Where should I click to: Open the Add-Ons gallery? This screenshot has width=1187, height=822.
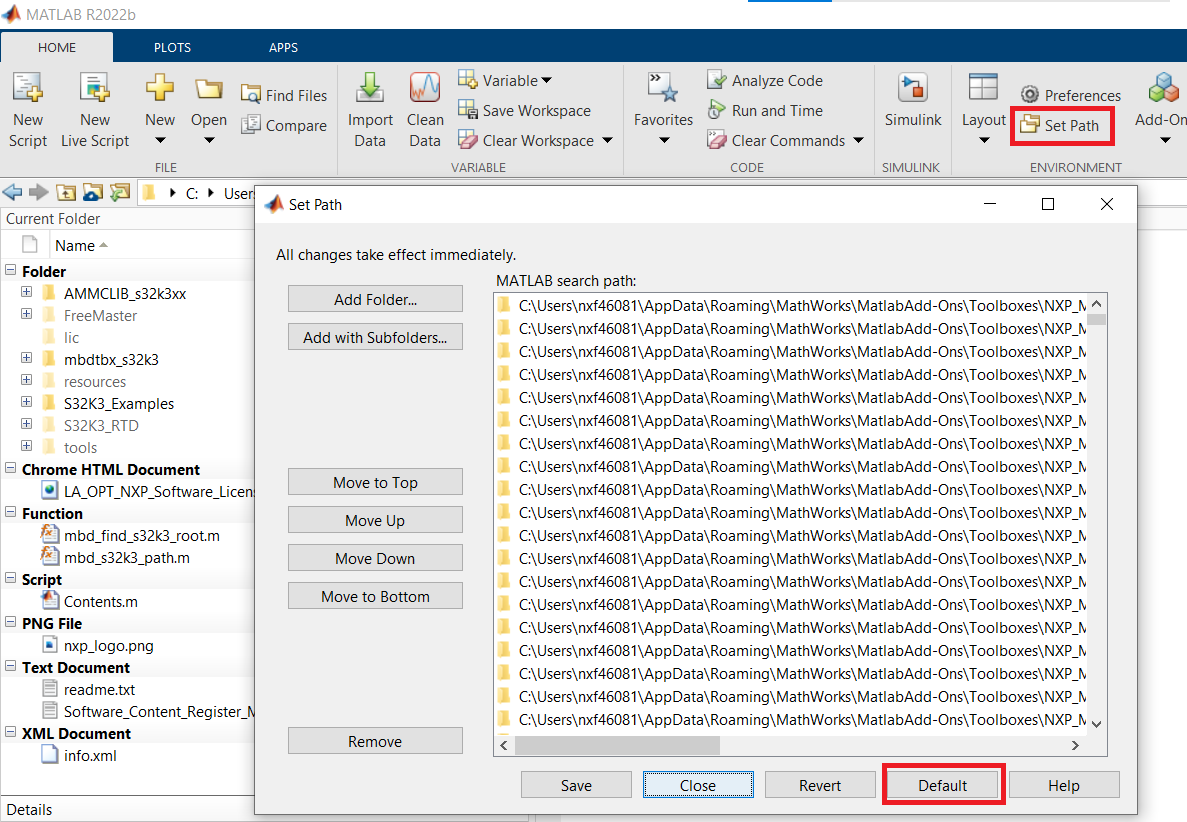[1161, 108]
